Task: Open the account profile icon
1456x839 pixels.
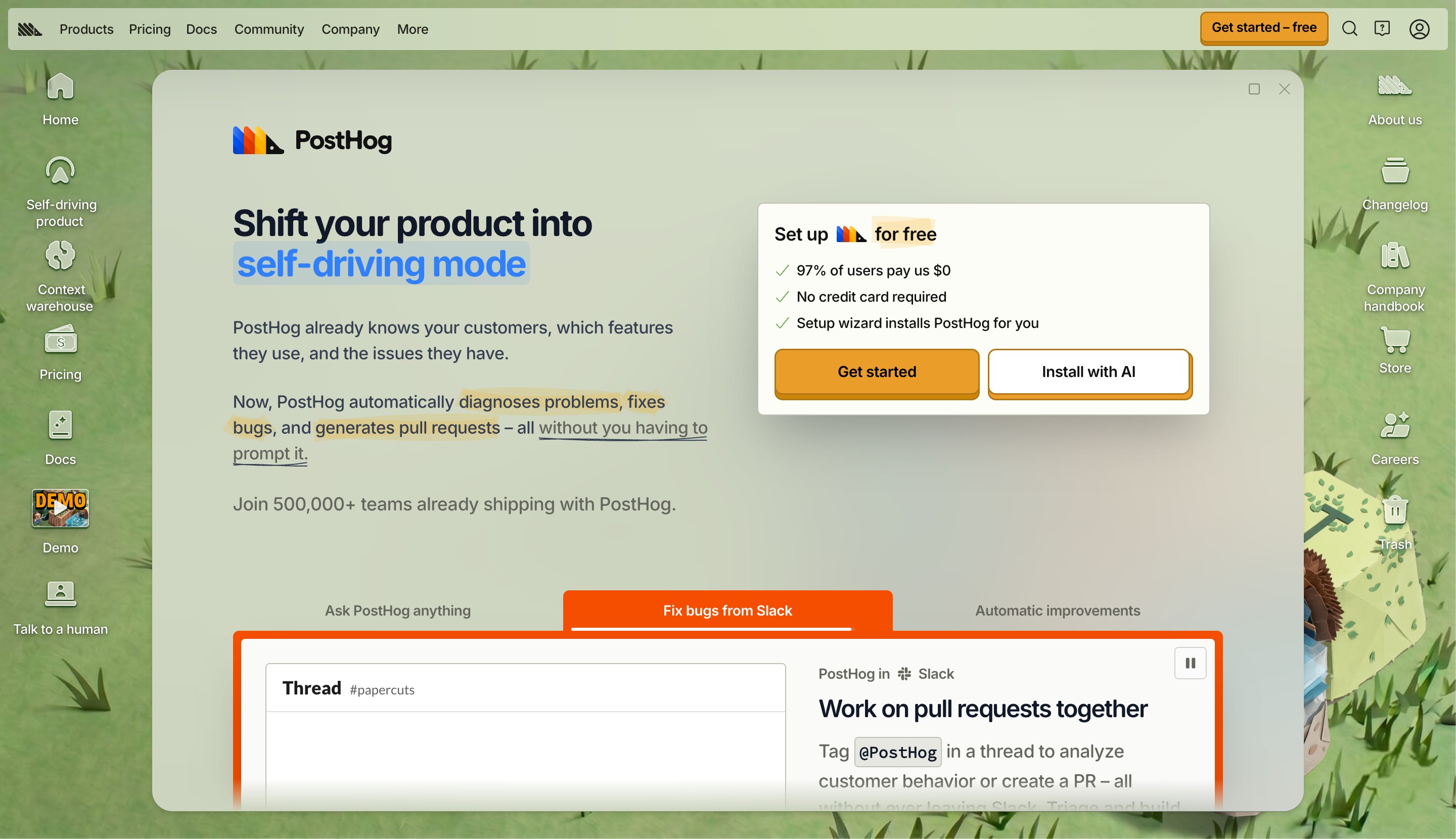Action: [1419, 29]
